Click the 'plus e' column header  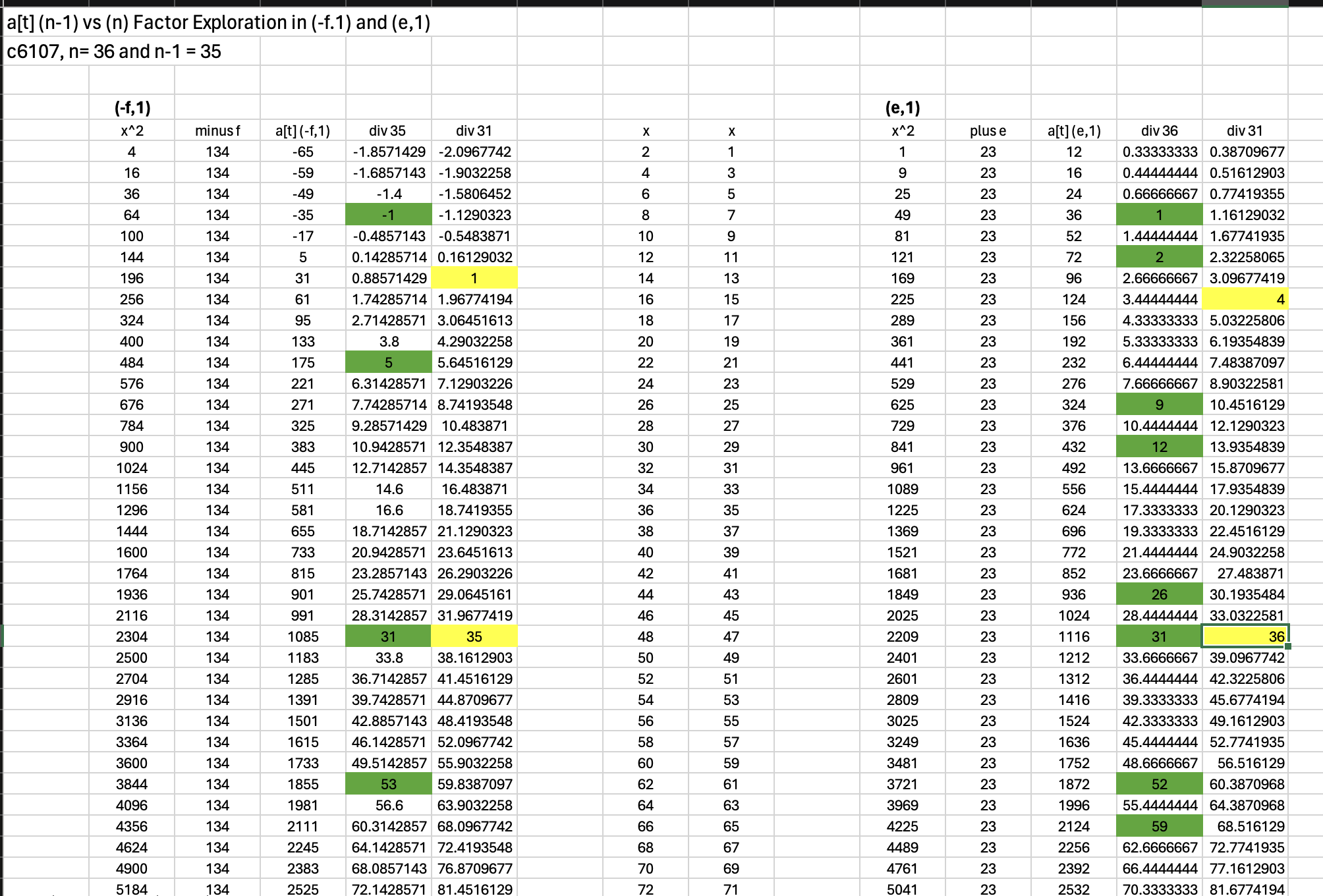(x=988, y=130)
